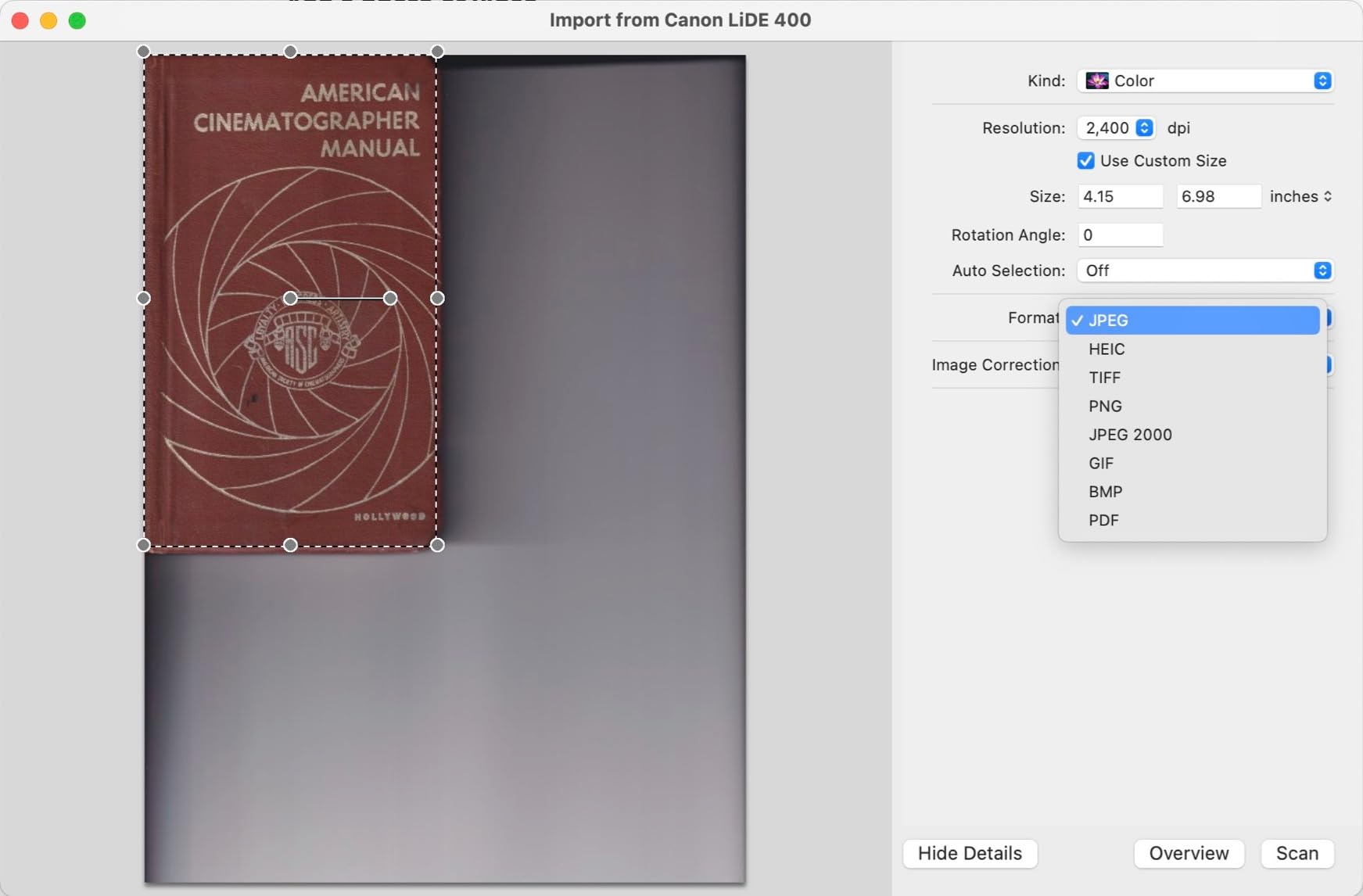
Task: Click the top-left selection corner handle
Action: (143, 52)
